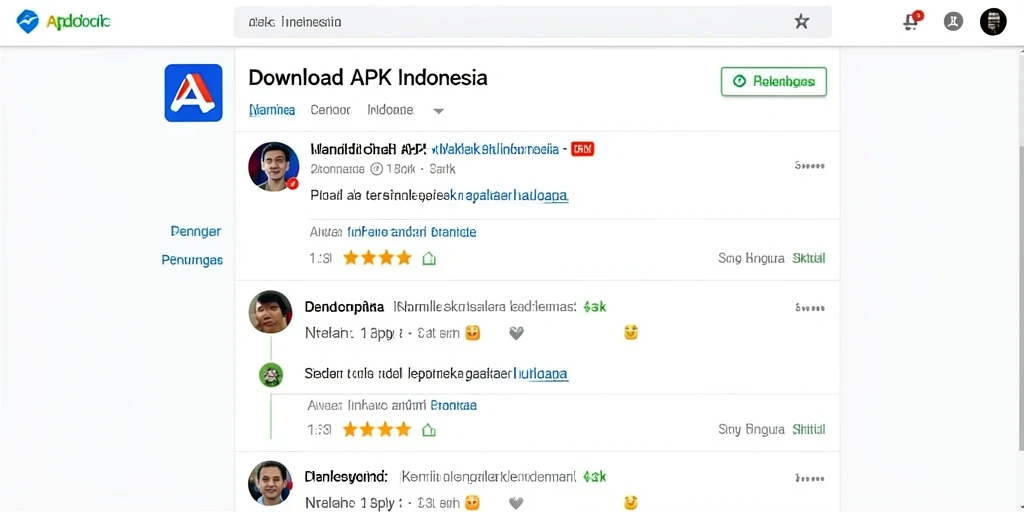Click yellow grinning emoji in Dendonpâka post

[630, 332]
